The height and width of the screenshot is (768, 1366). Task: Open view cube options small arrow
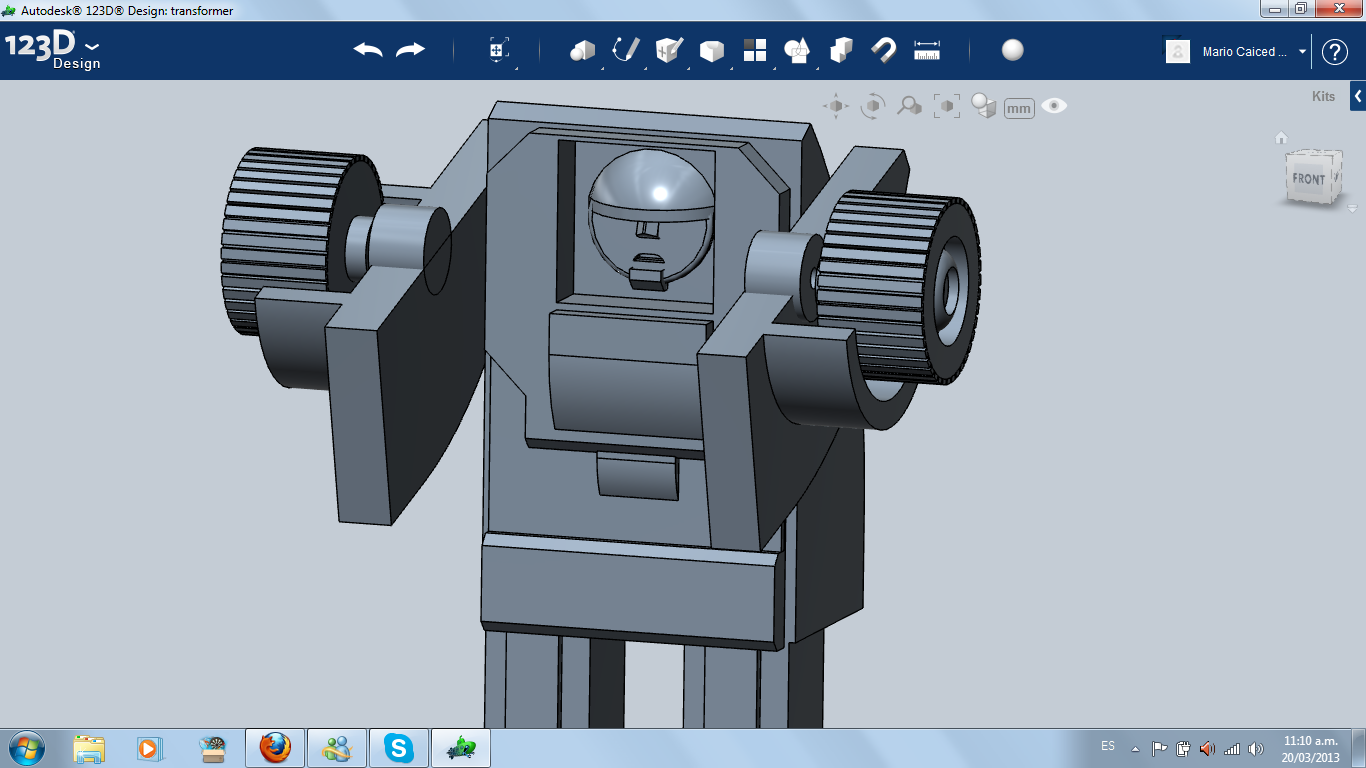[1353, 208]
